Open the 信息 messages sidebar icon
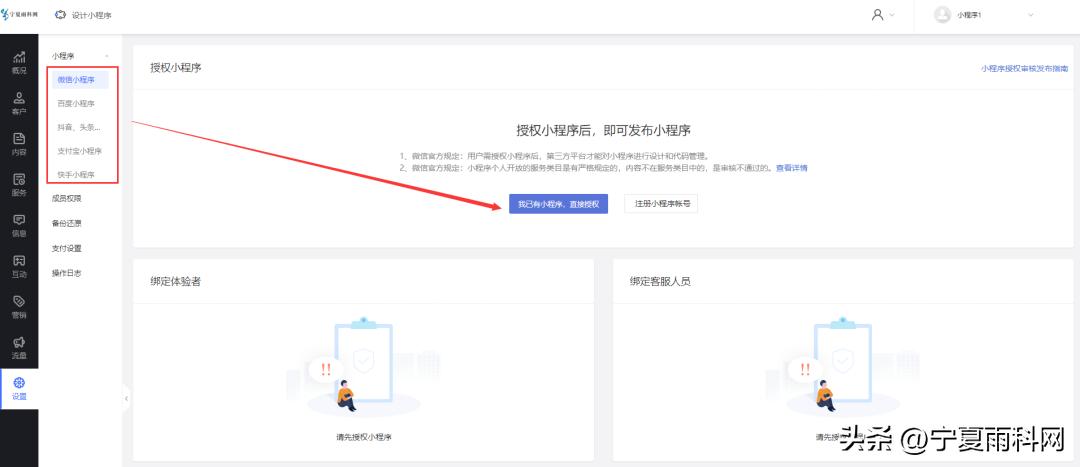Screen dimensions: 1080x467 pos(19,225)
